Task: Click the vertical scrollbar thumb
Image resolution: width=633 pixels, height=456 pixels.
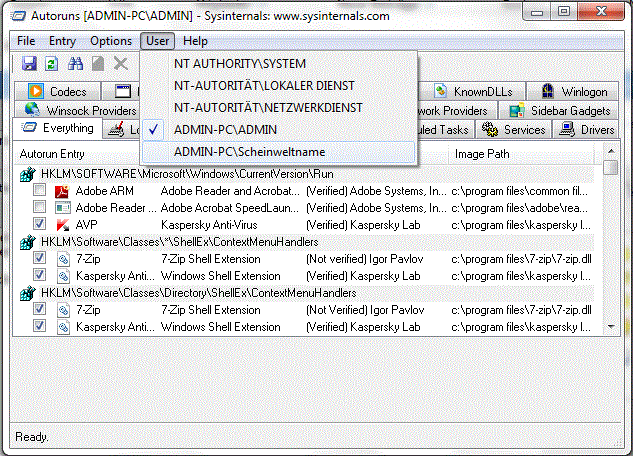Action: tap(611, 167)
